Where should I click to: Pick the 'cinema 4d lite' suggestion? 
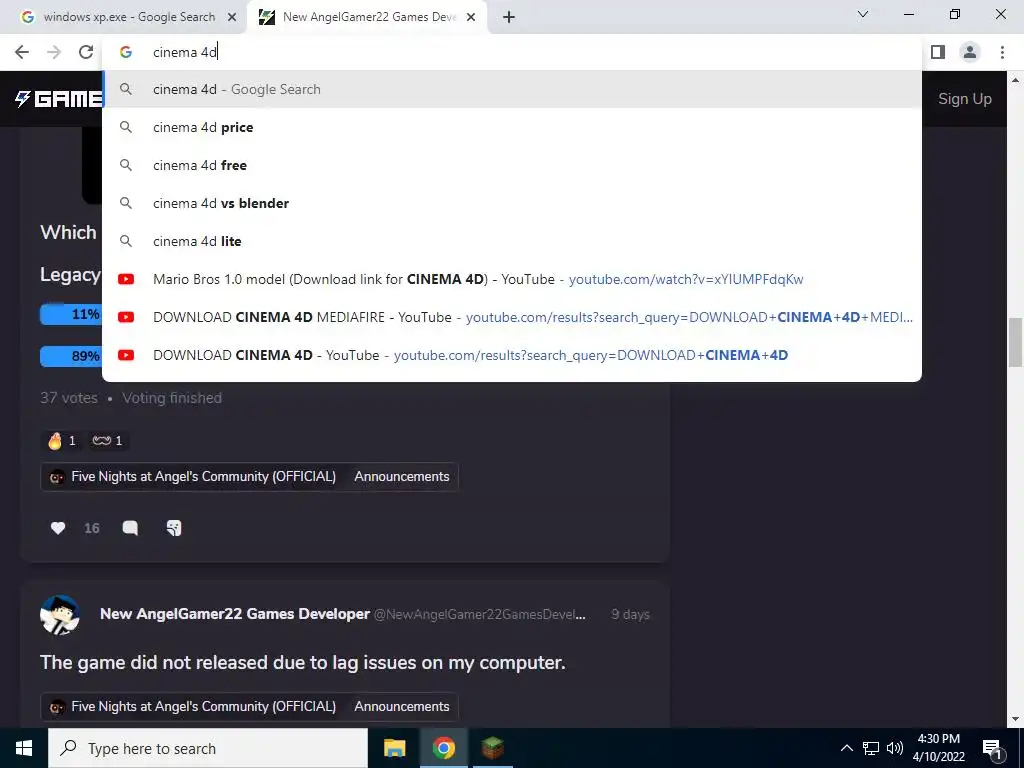tap(512, 241)
